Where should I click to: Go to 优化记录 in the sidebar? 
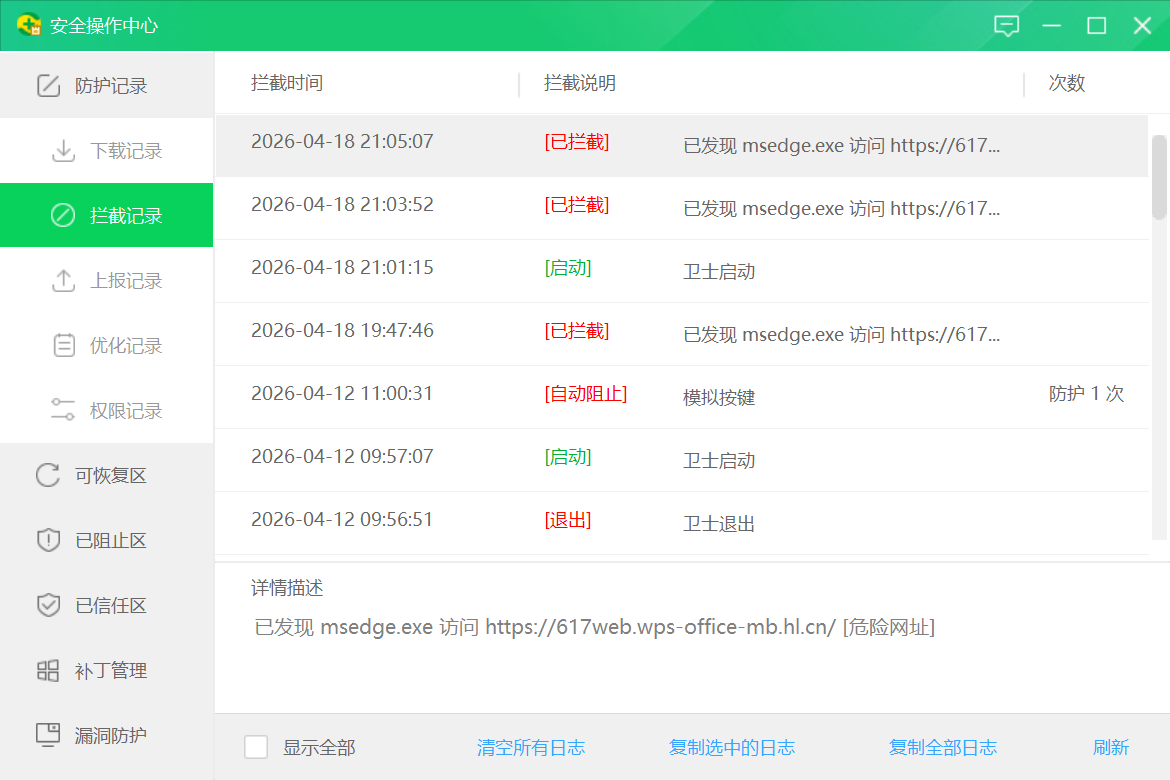click(107, 346)
